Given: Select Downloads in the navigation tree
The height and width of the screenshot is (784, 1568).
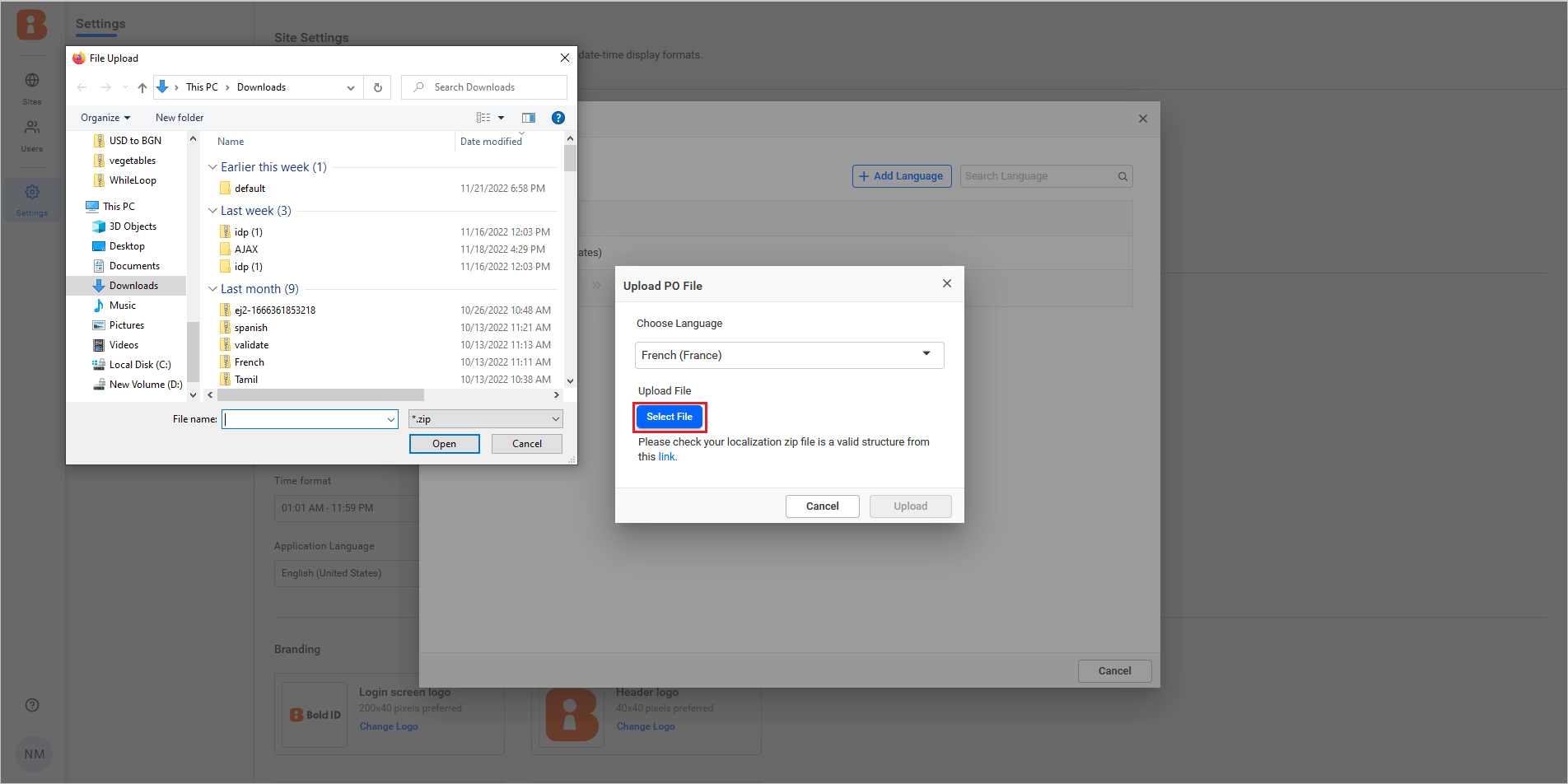Looking at the screenshot, I should click(134, 285).
